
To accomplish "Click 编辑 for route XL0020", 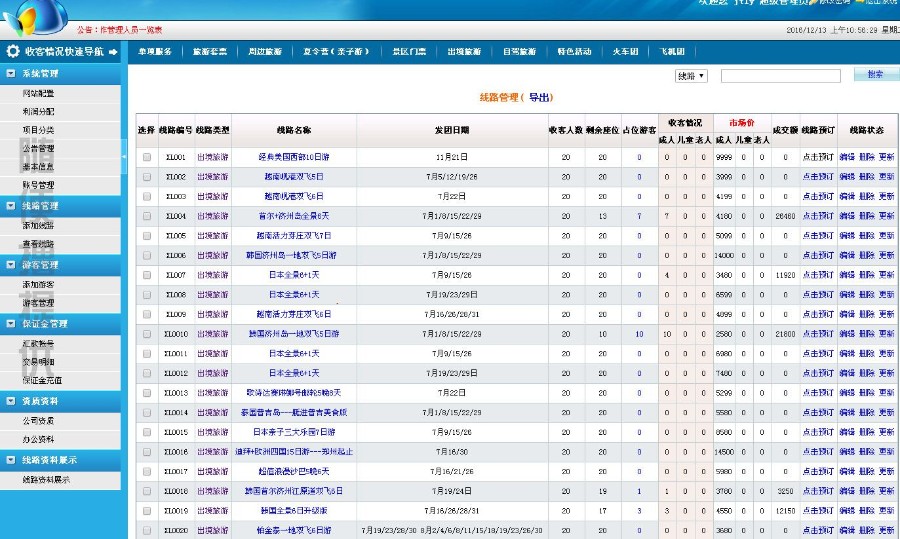I will (x=847, y=530).
